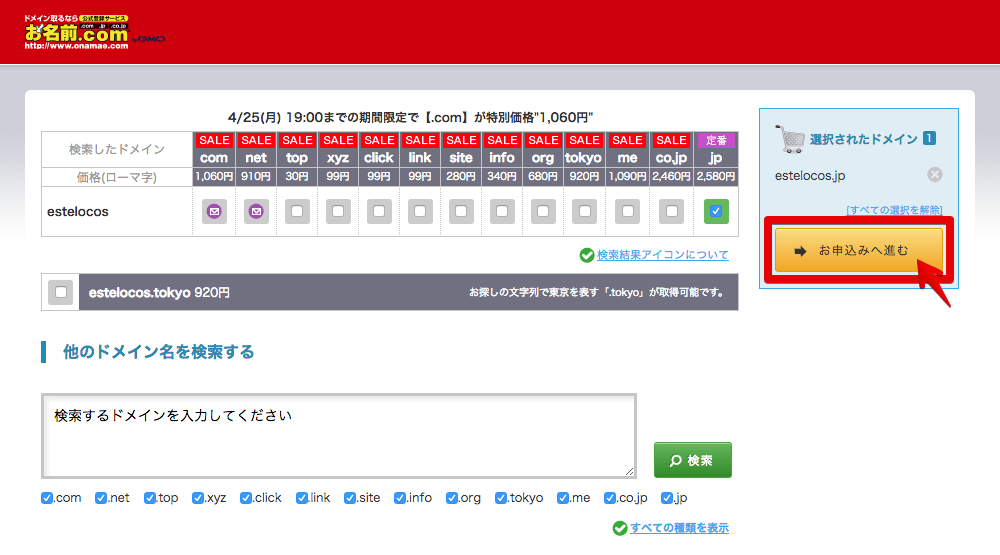Screen dimensions: 1000x555
Task: Uncheck the .xyz search filter
Action: (198, 498)
